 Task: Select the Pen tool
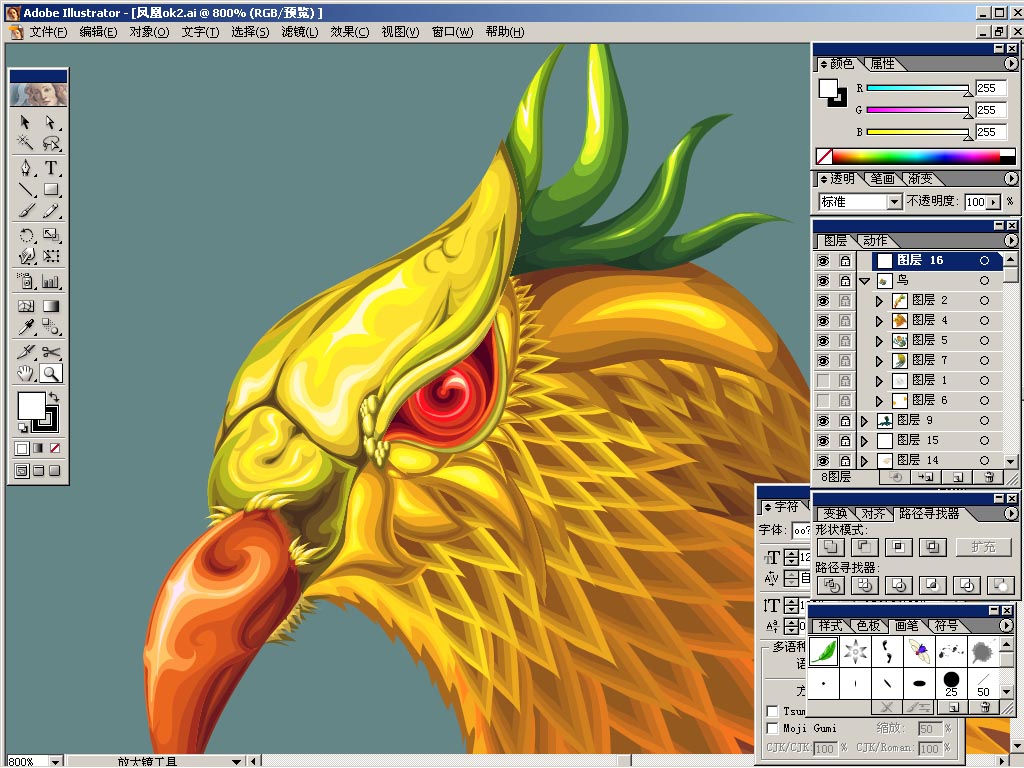[25, 168]
